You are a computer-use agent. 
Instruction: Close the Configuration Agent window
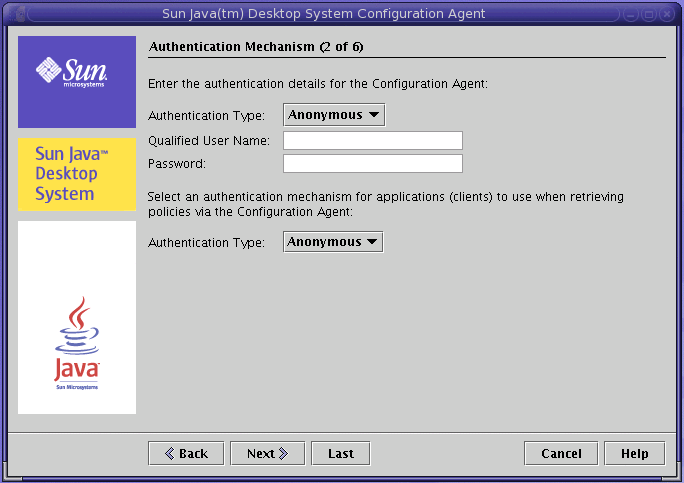(x=667, y=14)
